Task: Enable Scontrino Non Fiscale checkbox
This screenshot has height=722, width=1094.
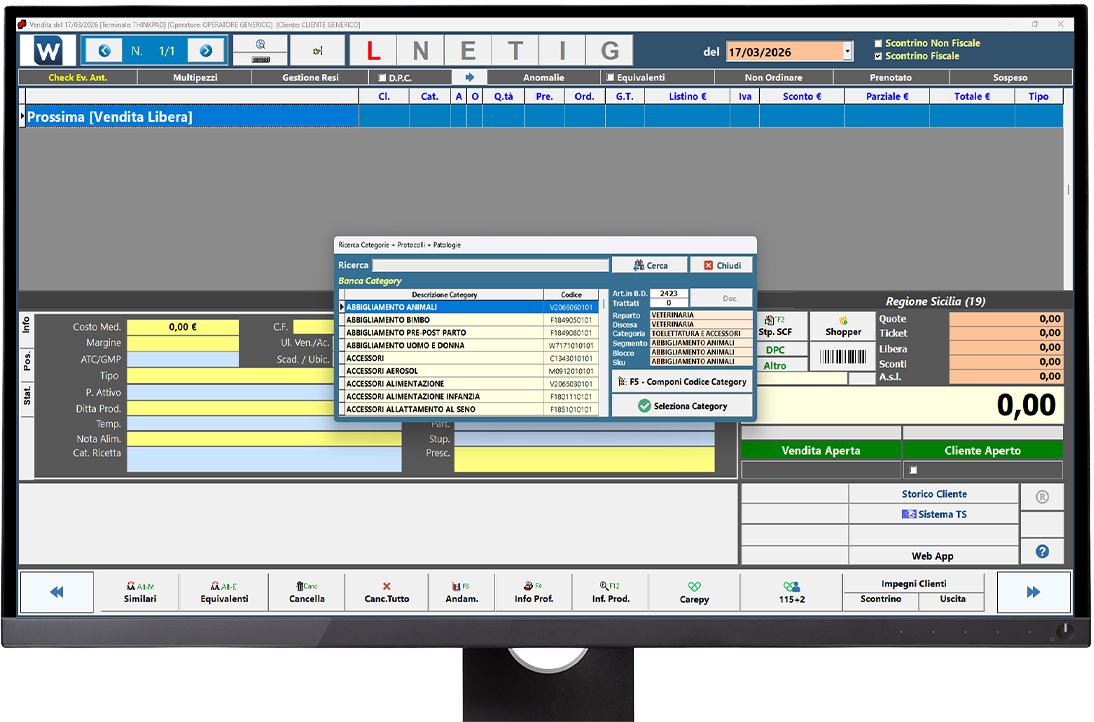Action: pos(878,44)
